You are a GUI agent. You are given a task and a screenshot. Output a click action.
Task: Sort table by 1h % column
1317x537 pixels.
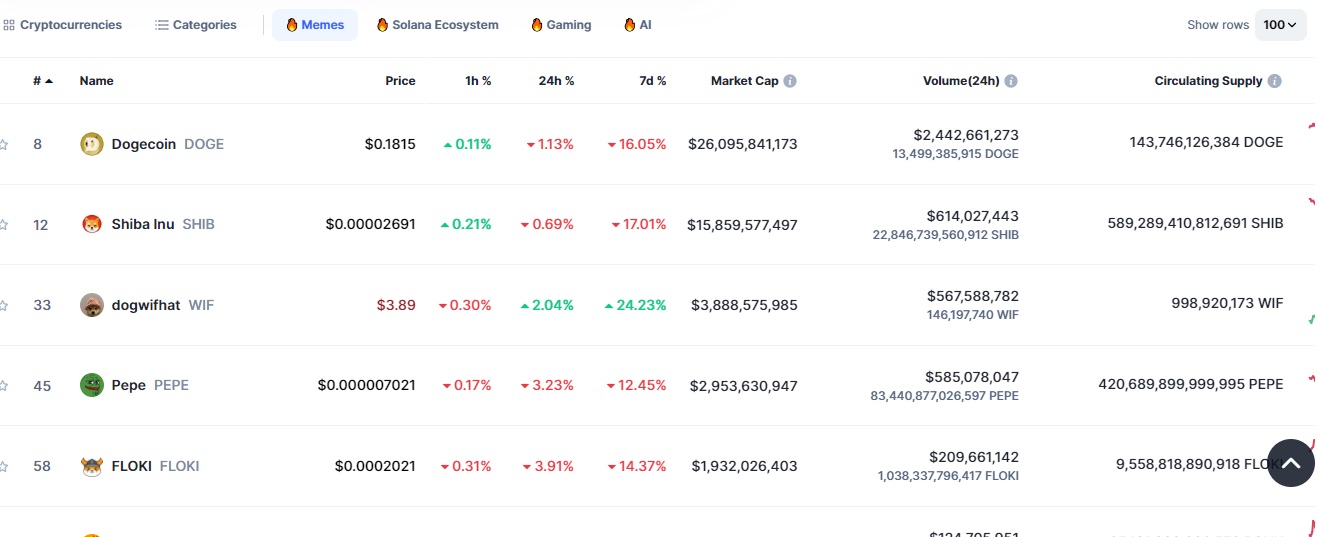click(478, 81)
